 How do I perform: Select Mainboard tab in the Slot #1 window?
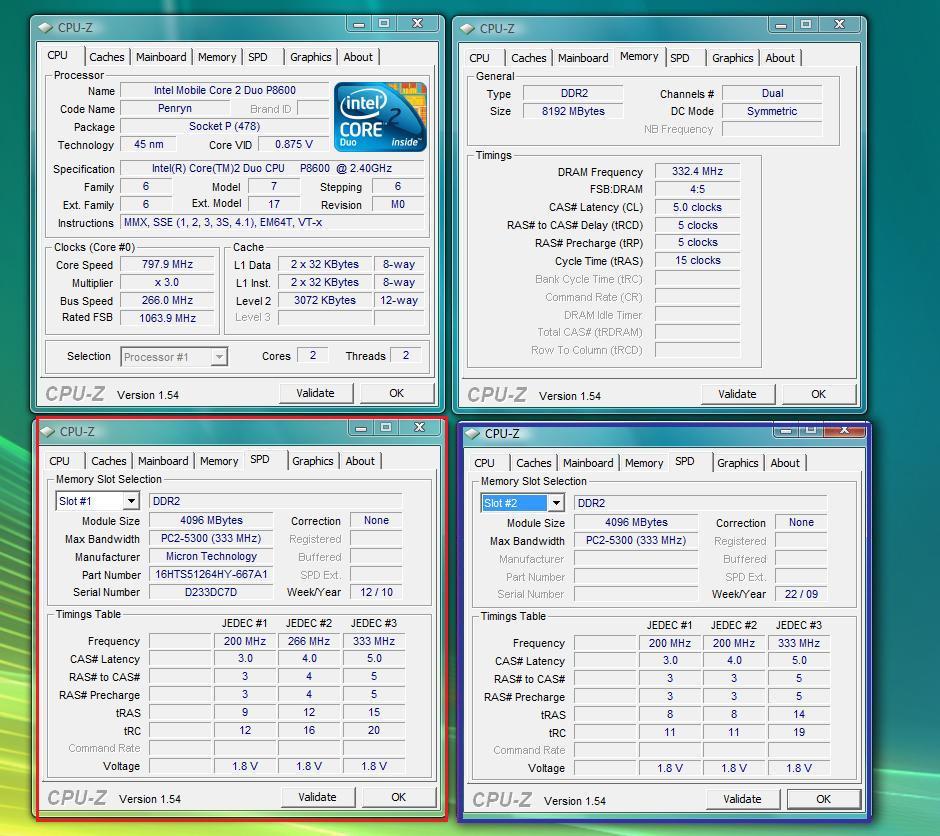(x=163, y=461)
